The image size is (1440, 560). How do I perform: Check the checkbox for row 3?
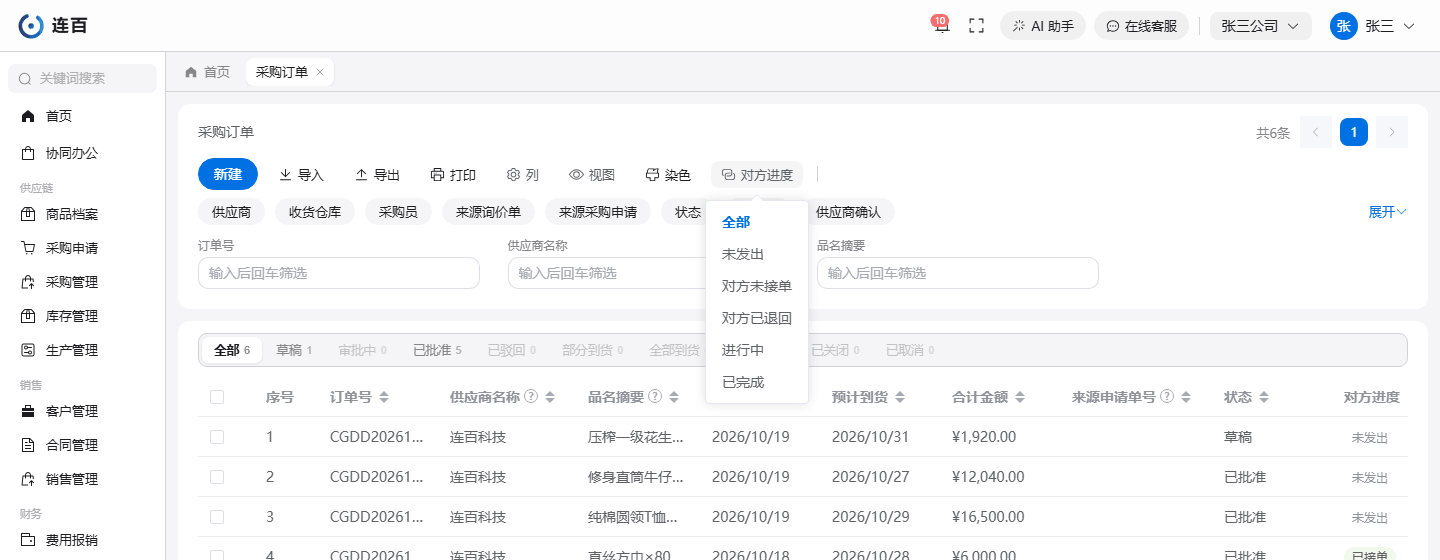217,517
